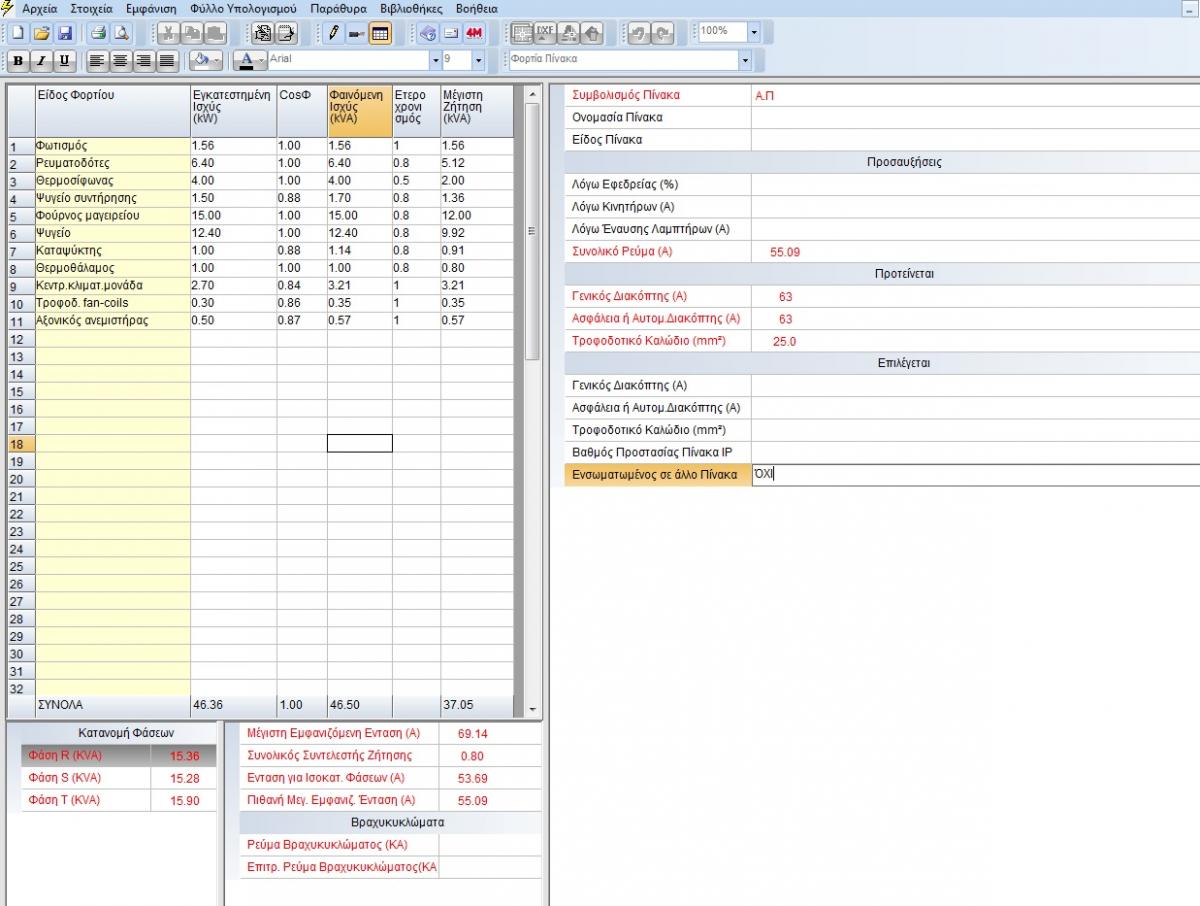Click the Γενικός Διακόπτης value 63 under Προτείνεται

785,296
